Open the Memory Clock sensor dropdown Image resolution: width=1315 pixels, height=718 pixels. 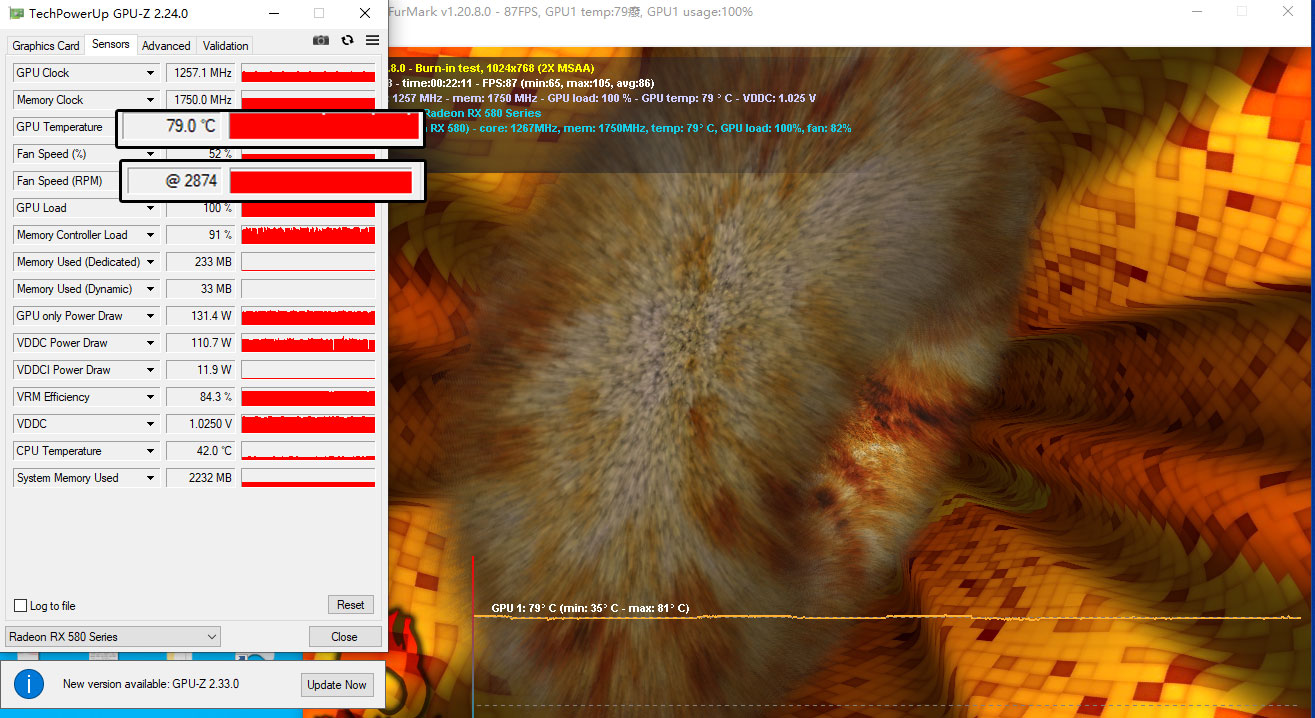[x=151, y=100]
